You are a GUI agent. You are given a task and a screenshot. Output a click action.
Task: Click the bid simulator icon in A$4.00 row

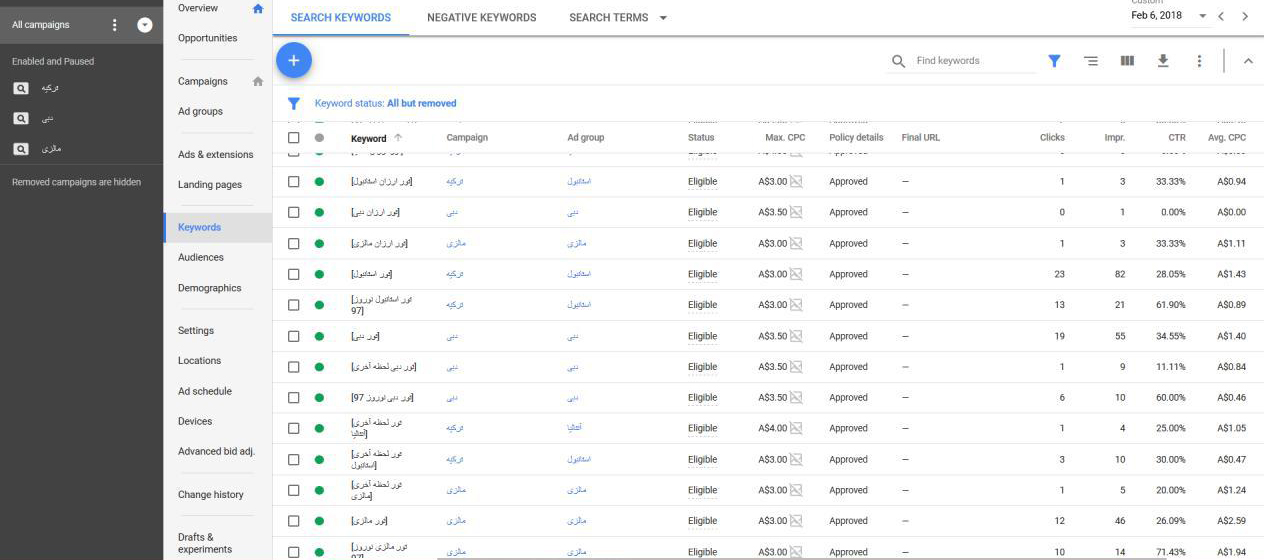tap(796, 428)
